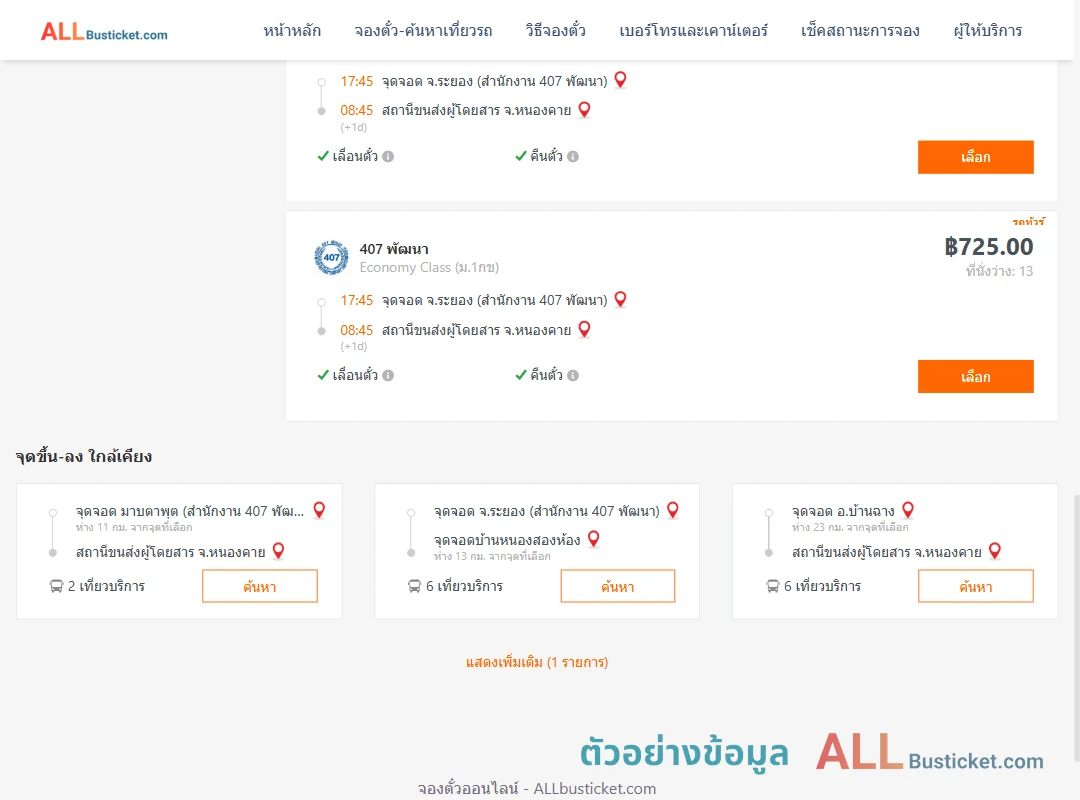Click the ห่าง 13 กม. จากจุดที่เลือก distance note

(x=492, y=556)
